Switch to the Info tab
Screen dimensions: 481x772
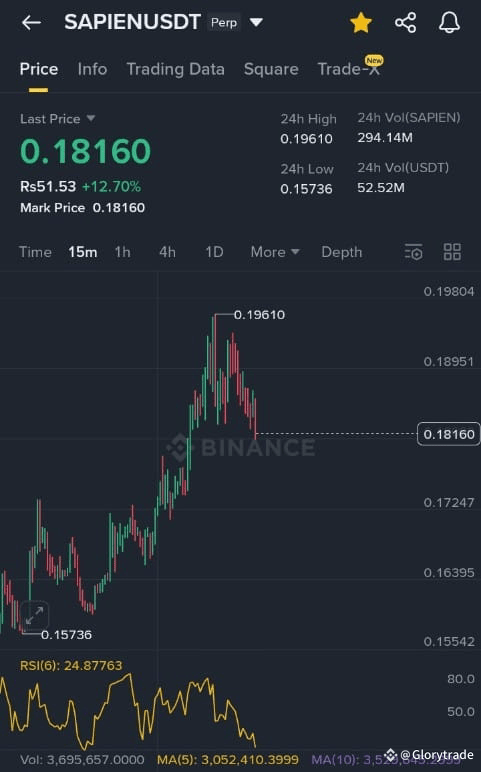click(x=92, y=69)
